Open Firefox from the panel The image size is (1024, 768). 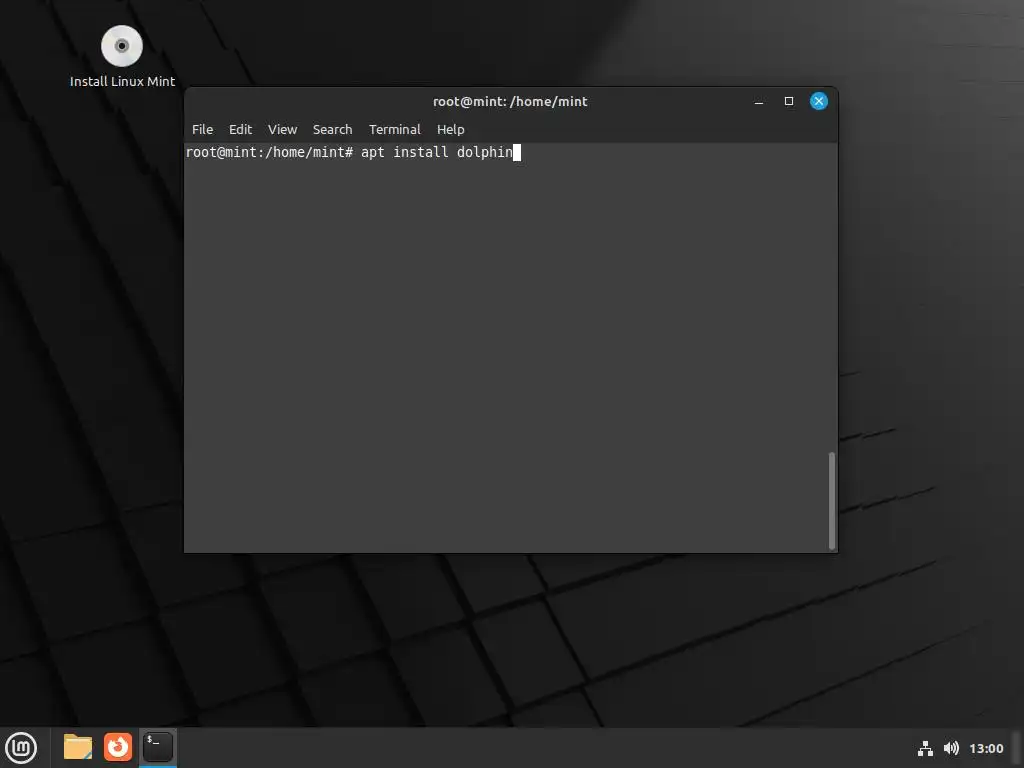[118, 747]
